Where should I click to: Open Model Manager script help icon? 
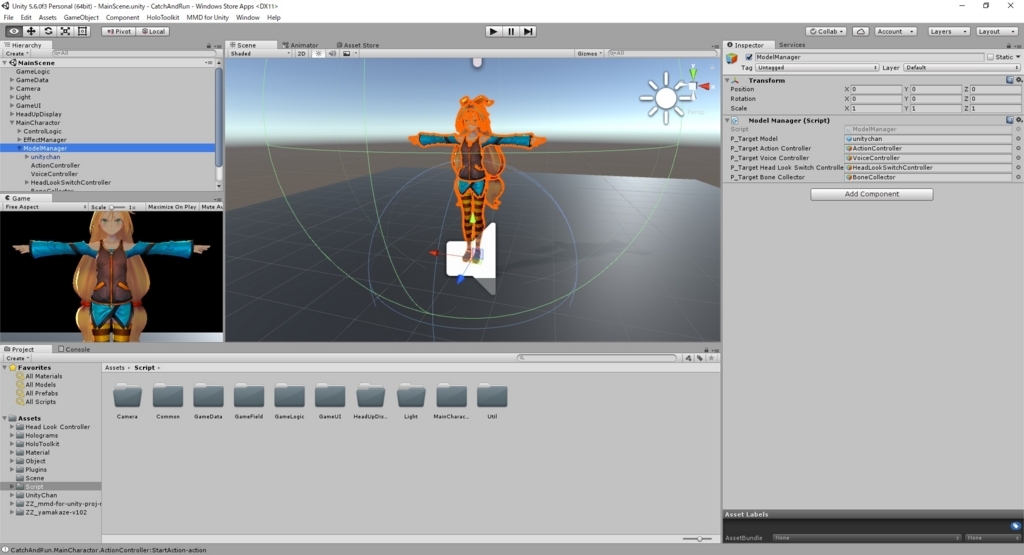[1010, 120]
